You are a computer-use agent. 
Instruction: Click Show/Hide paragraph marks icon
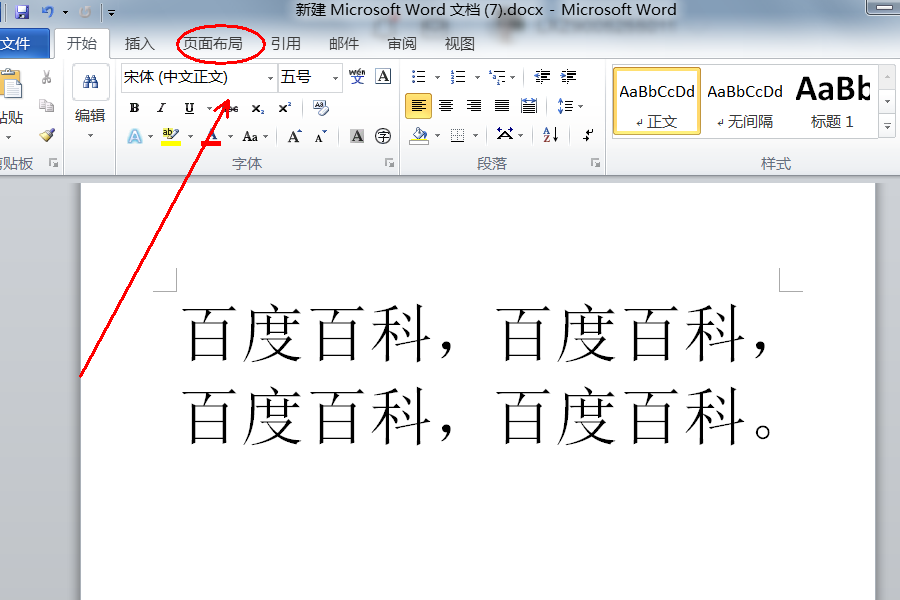[x=588, y=136]
